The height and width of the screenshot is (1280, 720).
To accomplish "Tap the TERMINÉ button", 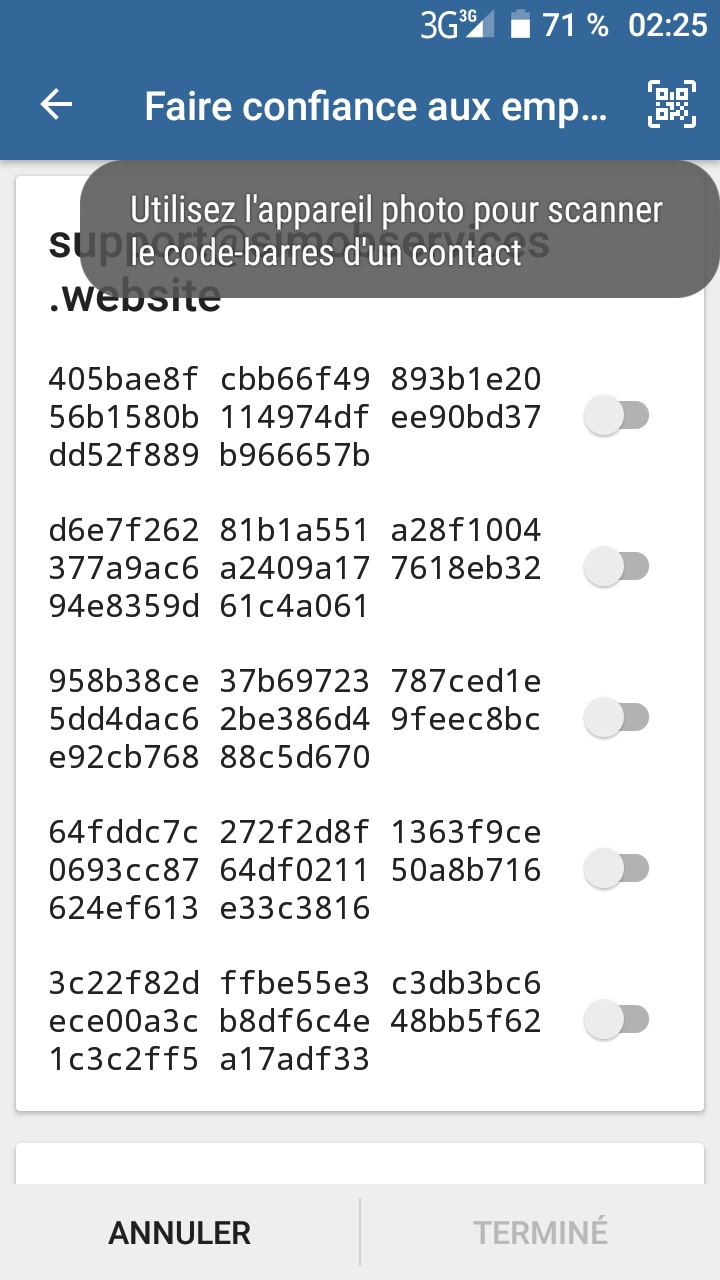I will (540, 1232).
